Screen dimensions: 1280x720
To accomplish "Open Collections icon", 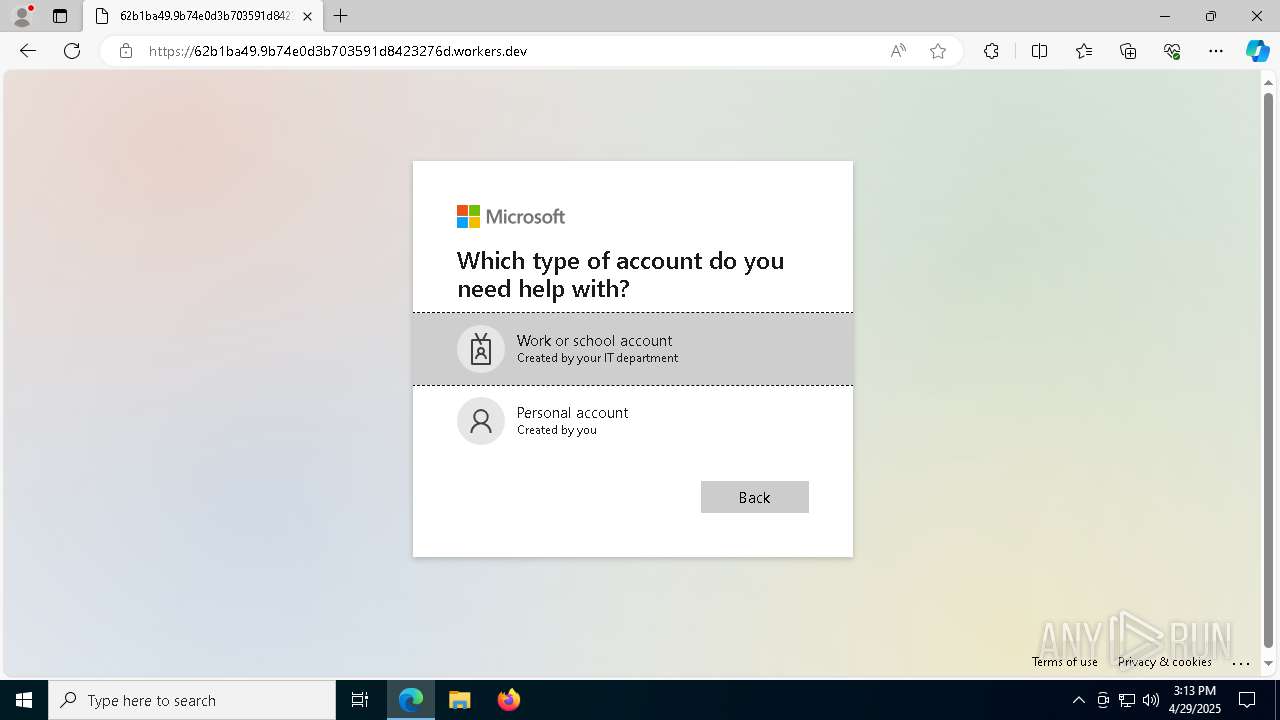I will point(1128,51).
